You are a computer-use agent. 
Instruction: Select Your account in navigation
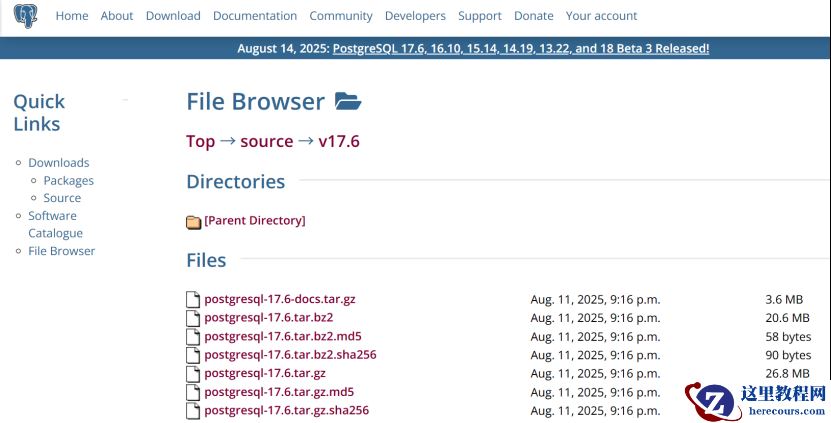click(601, 16)
